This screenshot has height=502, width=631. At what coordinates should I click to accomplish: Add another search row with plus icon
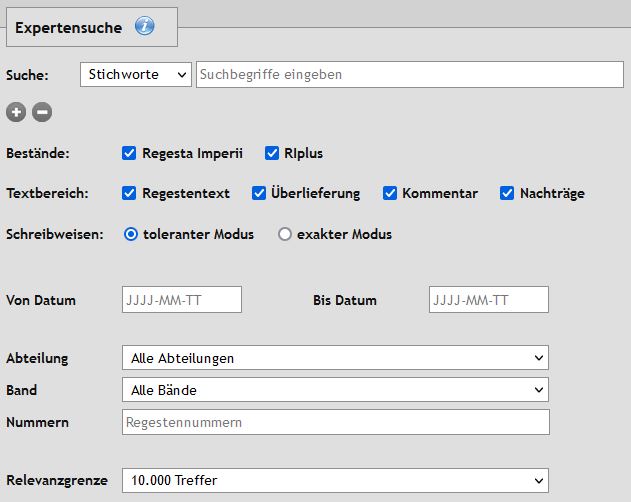(x=16, y=112)
